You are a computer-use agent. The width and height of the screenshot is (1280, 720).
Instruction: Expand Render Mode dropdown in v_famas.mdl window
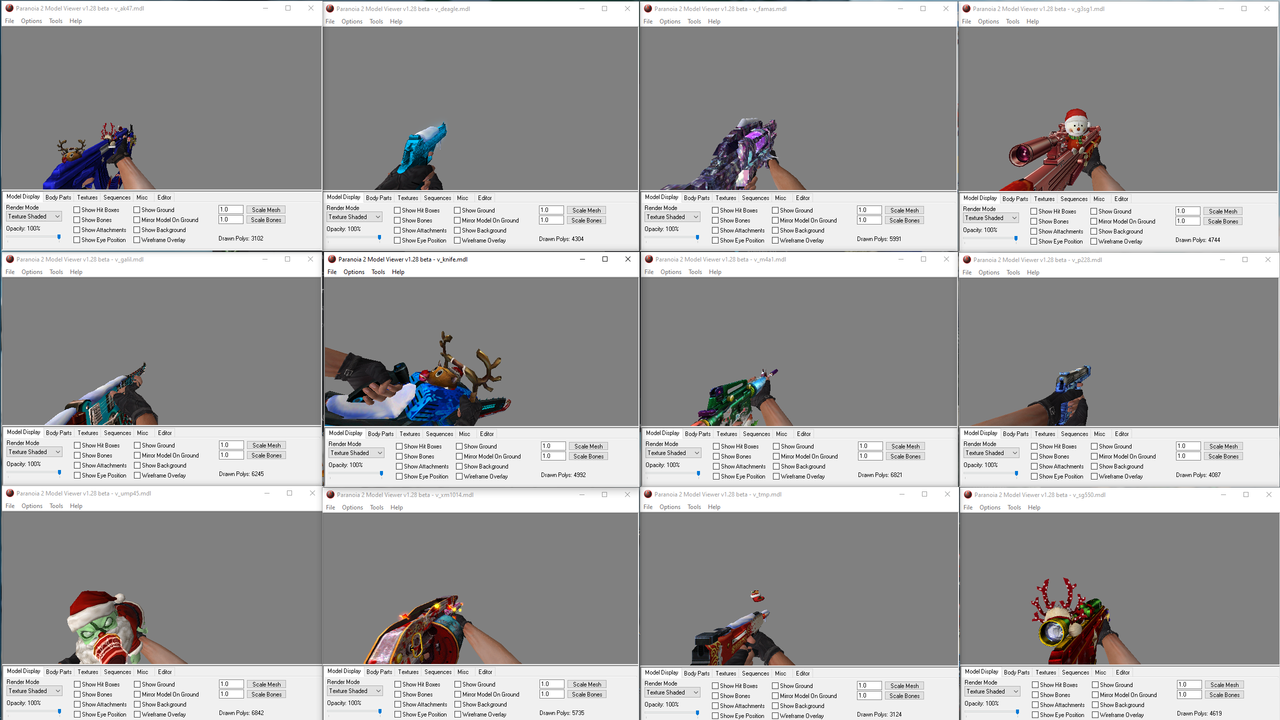[x=672, y=217]
